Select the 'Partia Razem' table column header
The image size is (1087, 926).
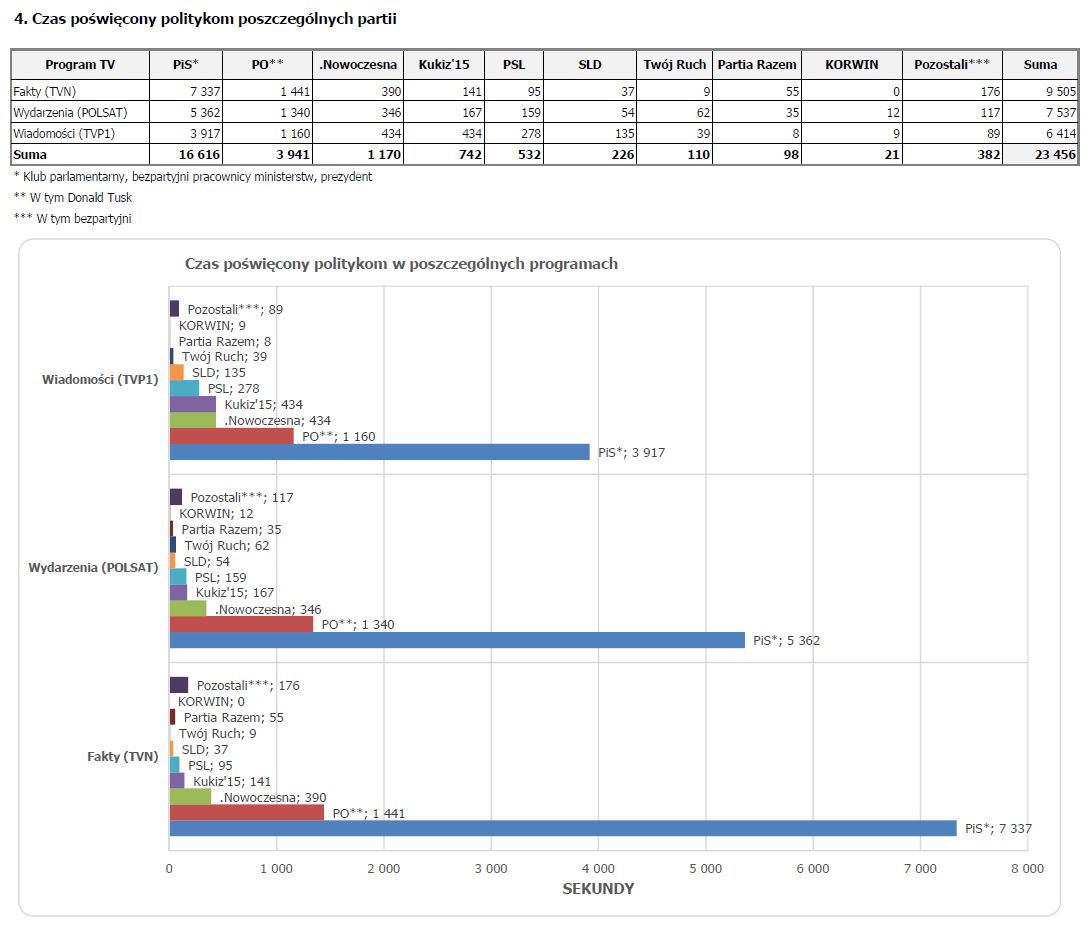point(757,64)
